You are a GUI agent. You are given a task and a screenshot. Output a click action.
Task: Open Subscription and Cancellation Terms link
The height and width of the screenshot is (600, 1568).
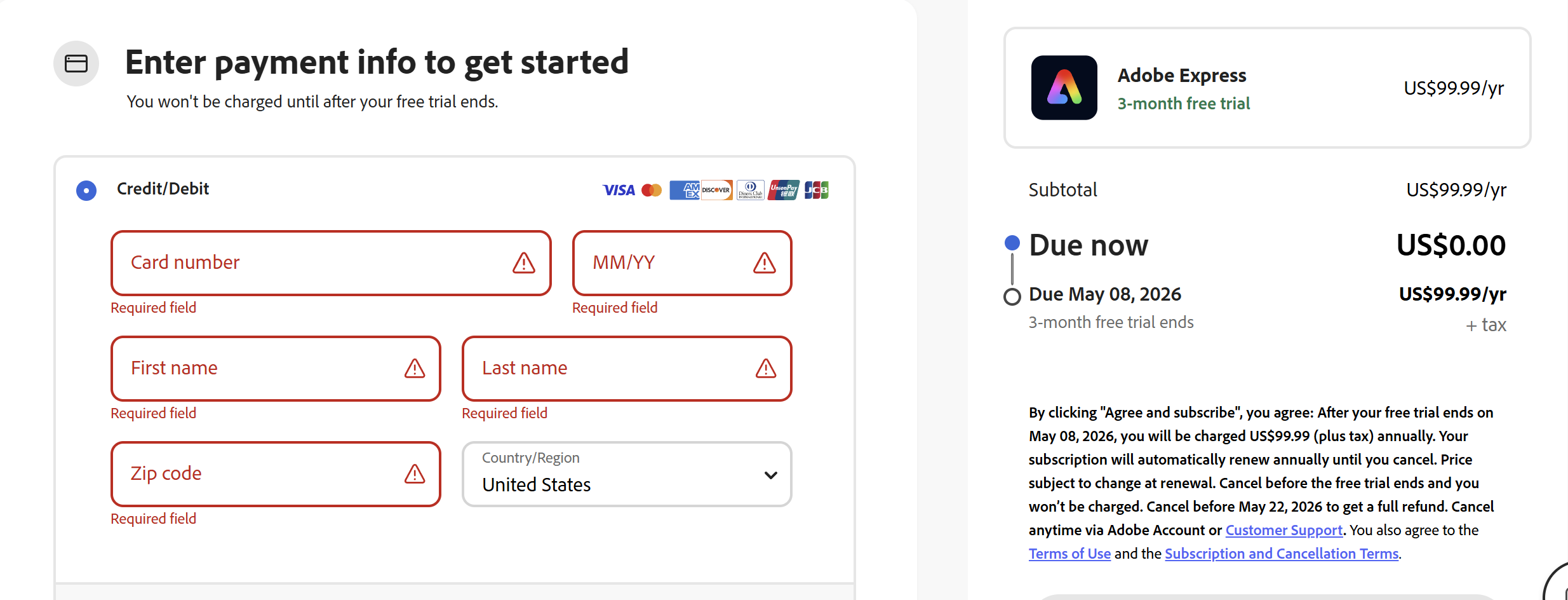pos(1281,554)
